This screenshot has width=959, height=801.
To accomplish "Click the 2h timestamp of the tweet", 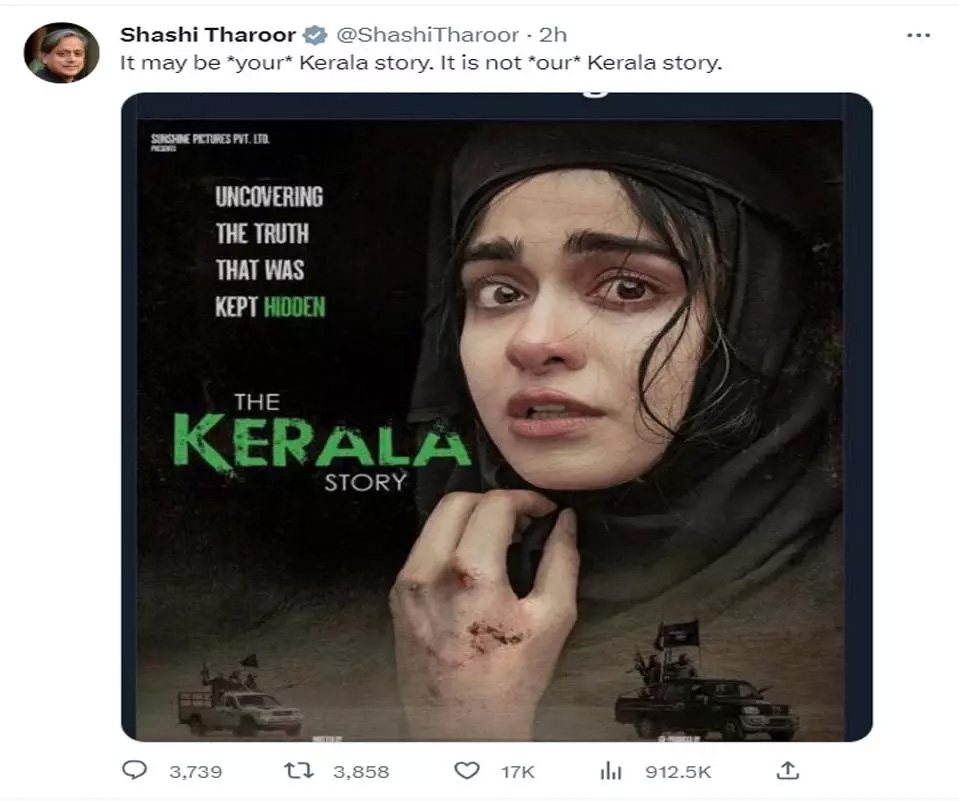I will (x=552, y=35).
